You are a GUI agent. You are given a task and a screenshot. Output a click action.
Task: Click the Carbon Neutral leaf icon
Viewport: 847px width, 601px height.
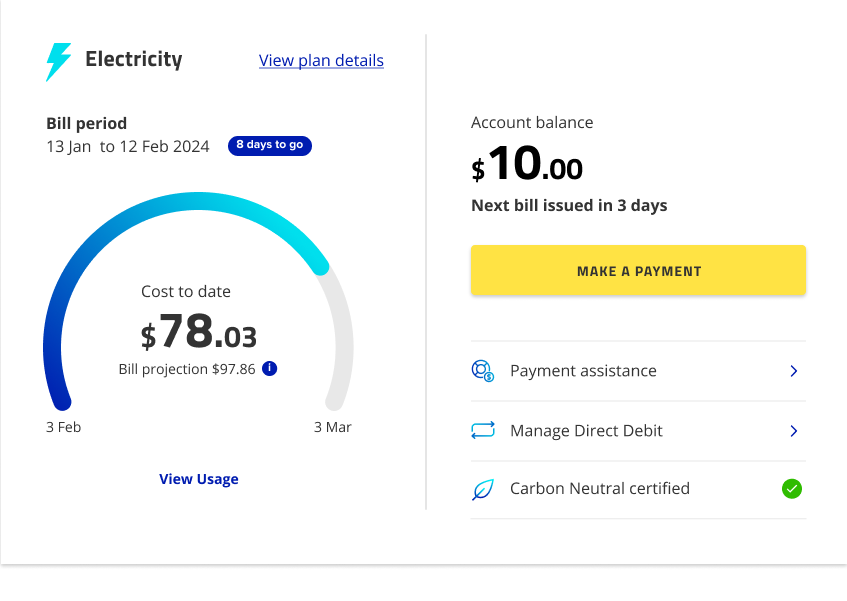(x=483, y=490)
